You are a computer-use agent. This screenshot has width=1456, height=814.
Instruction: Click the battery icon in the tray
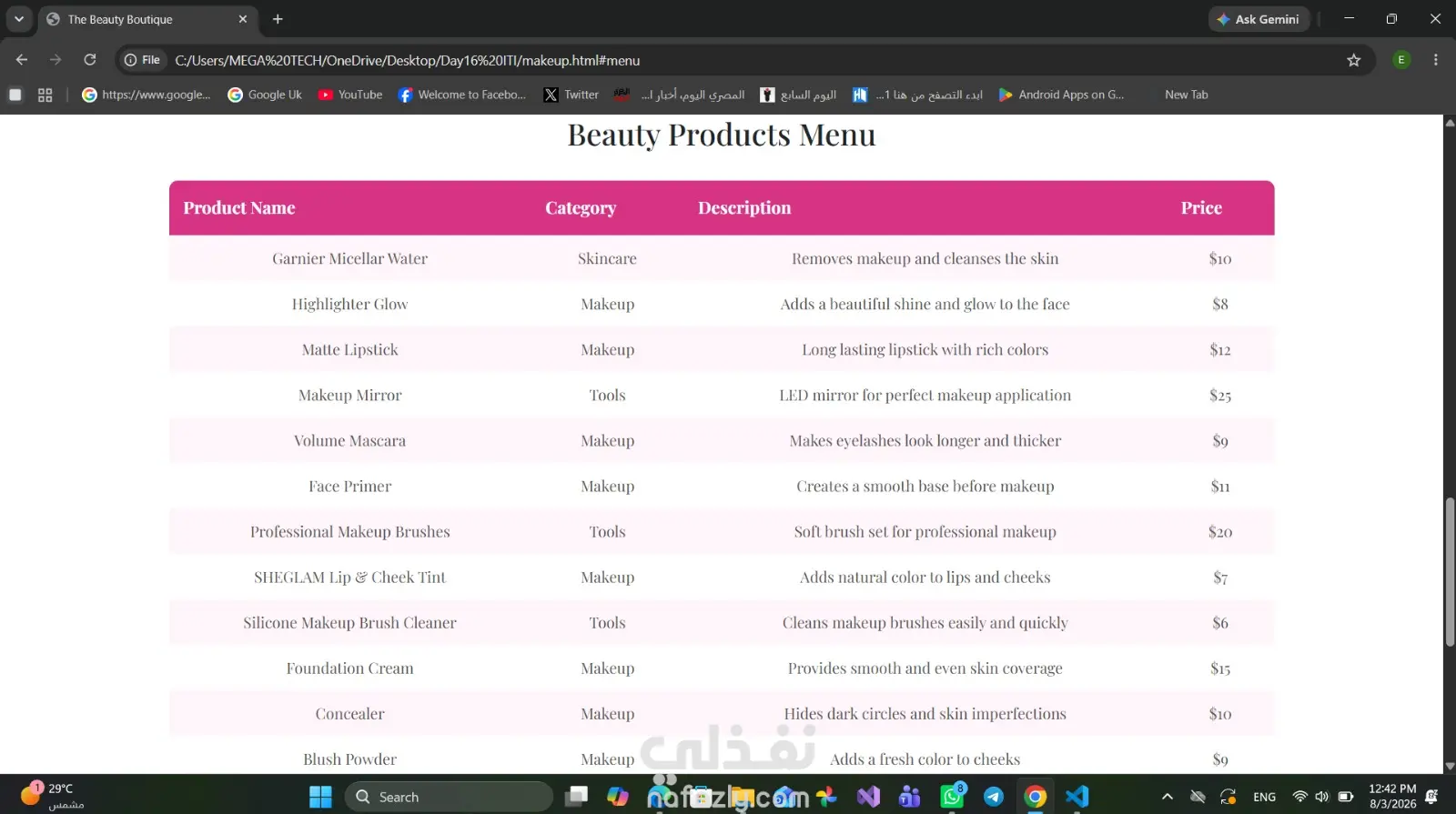click(1346, 797)
